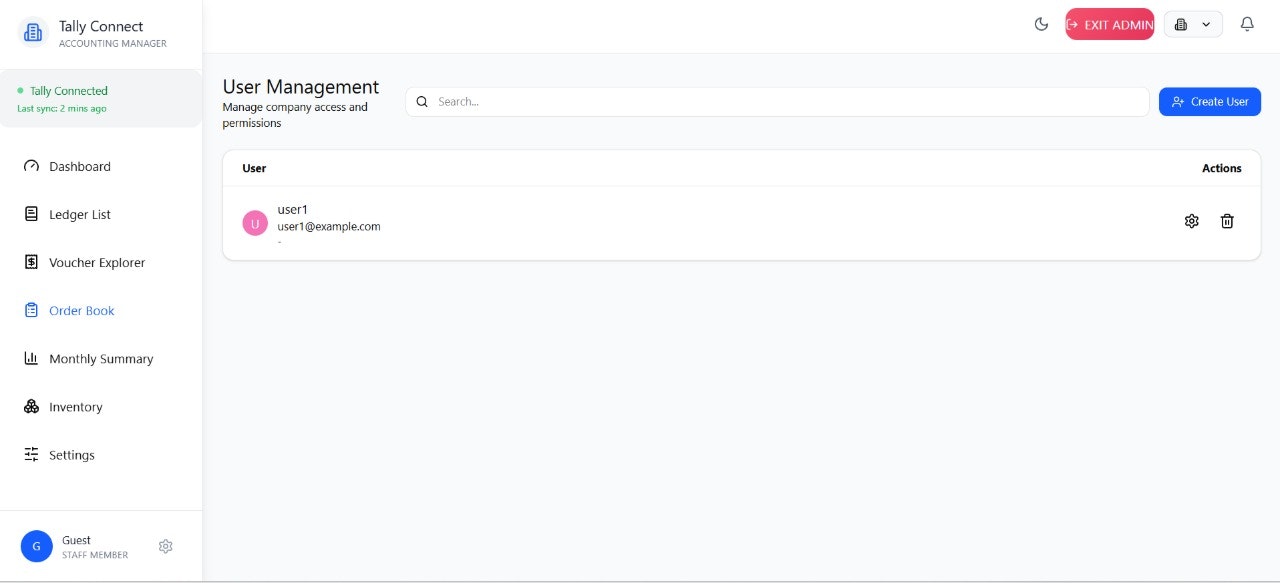Screen dimensions: 1280x583
Task: Click the Actions column header
Action: pos(1222,168)
